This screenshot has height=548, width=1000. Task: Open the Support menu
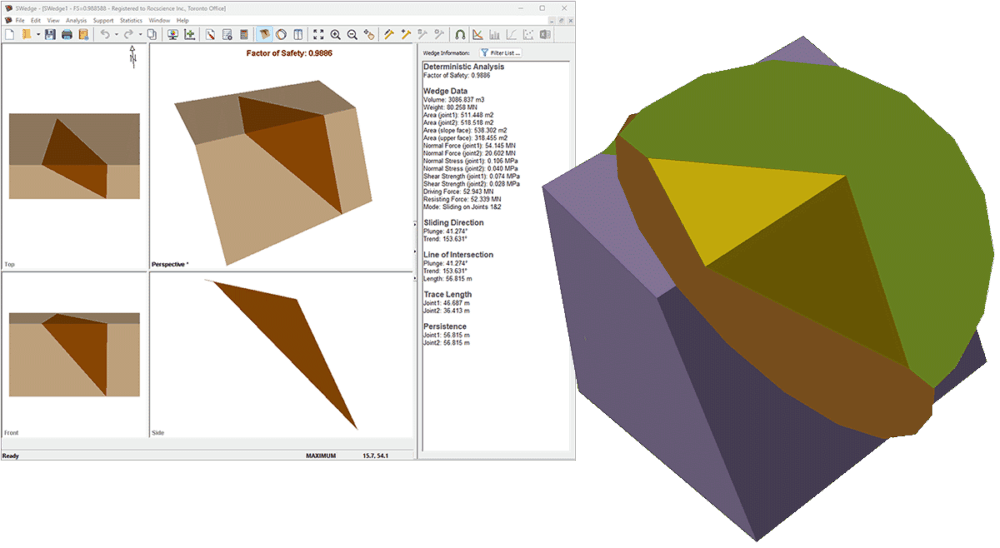tap(103, 20)
